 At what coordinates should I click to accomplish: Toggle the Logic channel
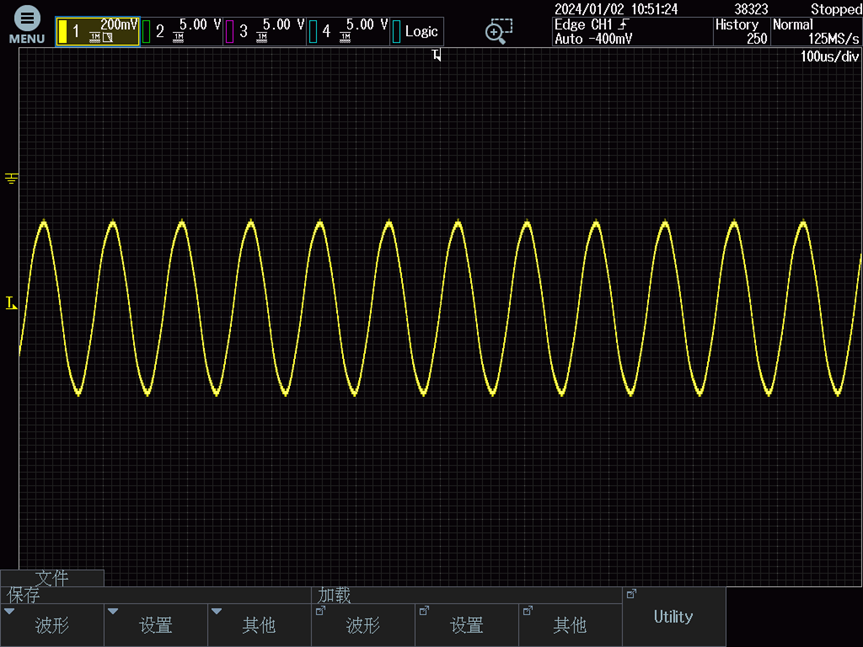417,31
